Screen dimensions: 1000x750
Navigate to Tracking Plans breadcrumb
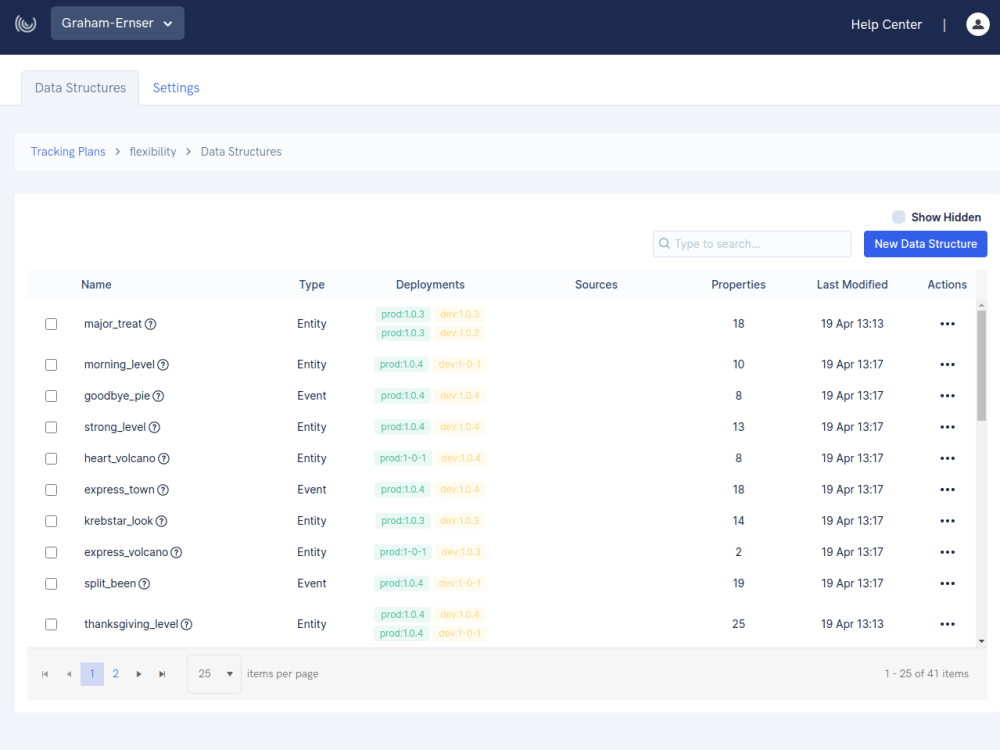(x=68, y=152)
